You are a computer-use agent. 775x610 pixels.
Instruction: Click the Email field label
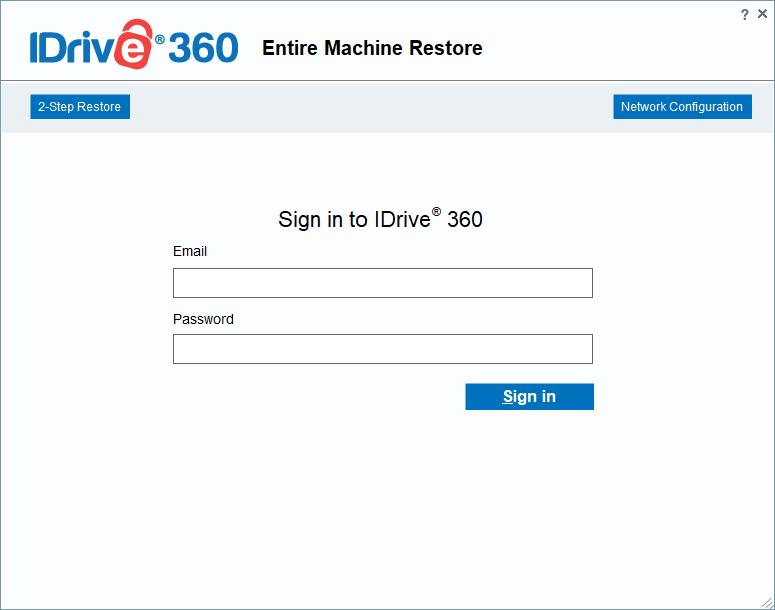click(190, 251)
